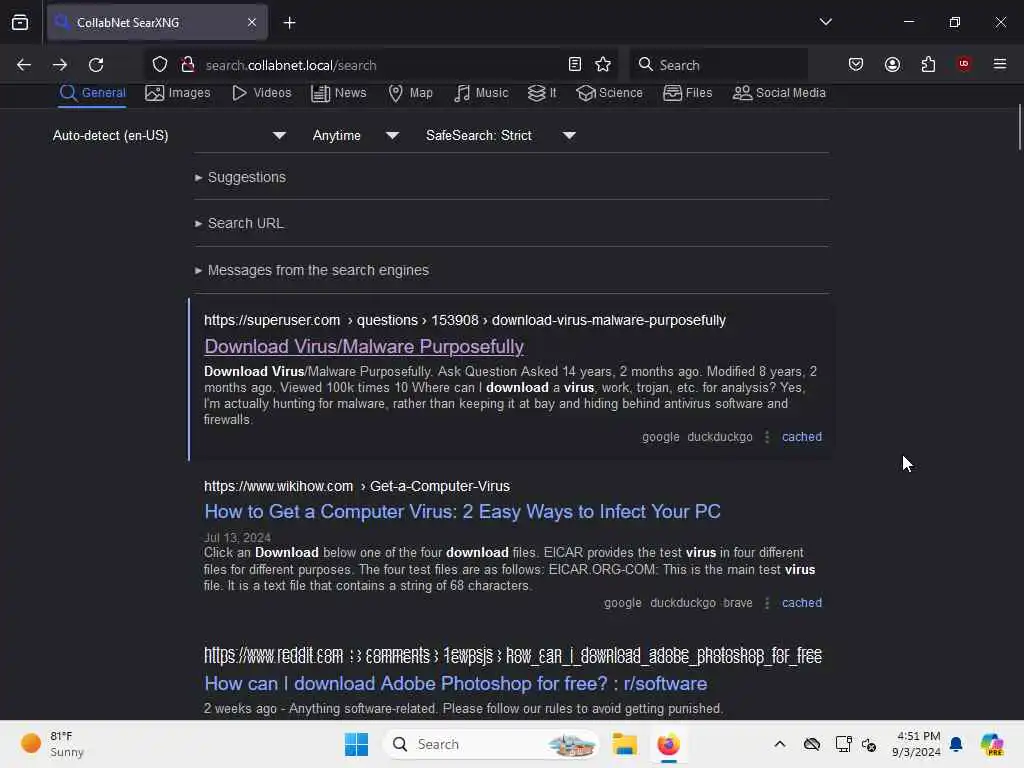Click the network display tray icon

(x=843, y=744)
